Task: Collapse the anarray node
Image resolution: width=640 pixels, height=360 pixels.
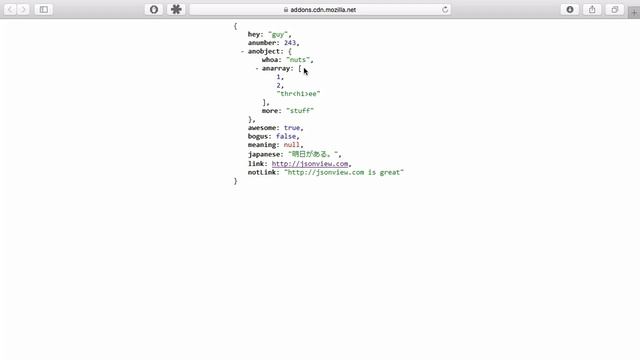Action: pos(257,69)
